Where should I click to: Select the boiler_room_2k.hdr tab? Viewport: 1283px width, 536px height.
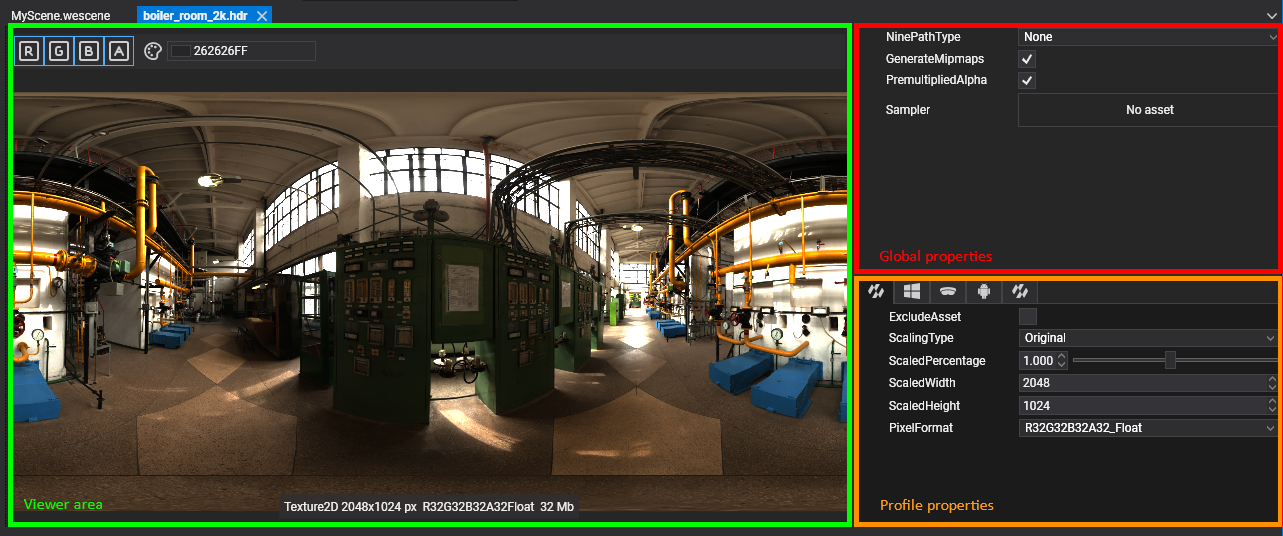tap(195, 16)
